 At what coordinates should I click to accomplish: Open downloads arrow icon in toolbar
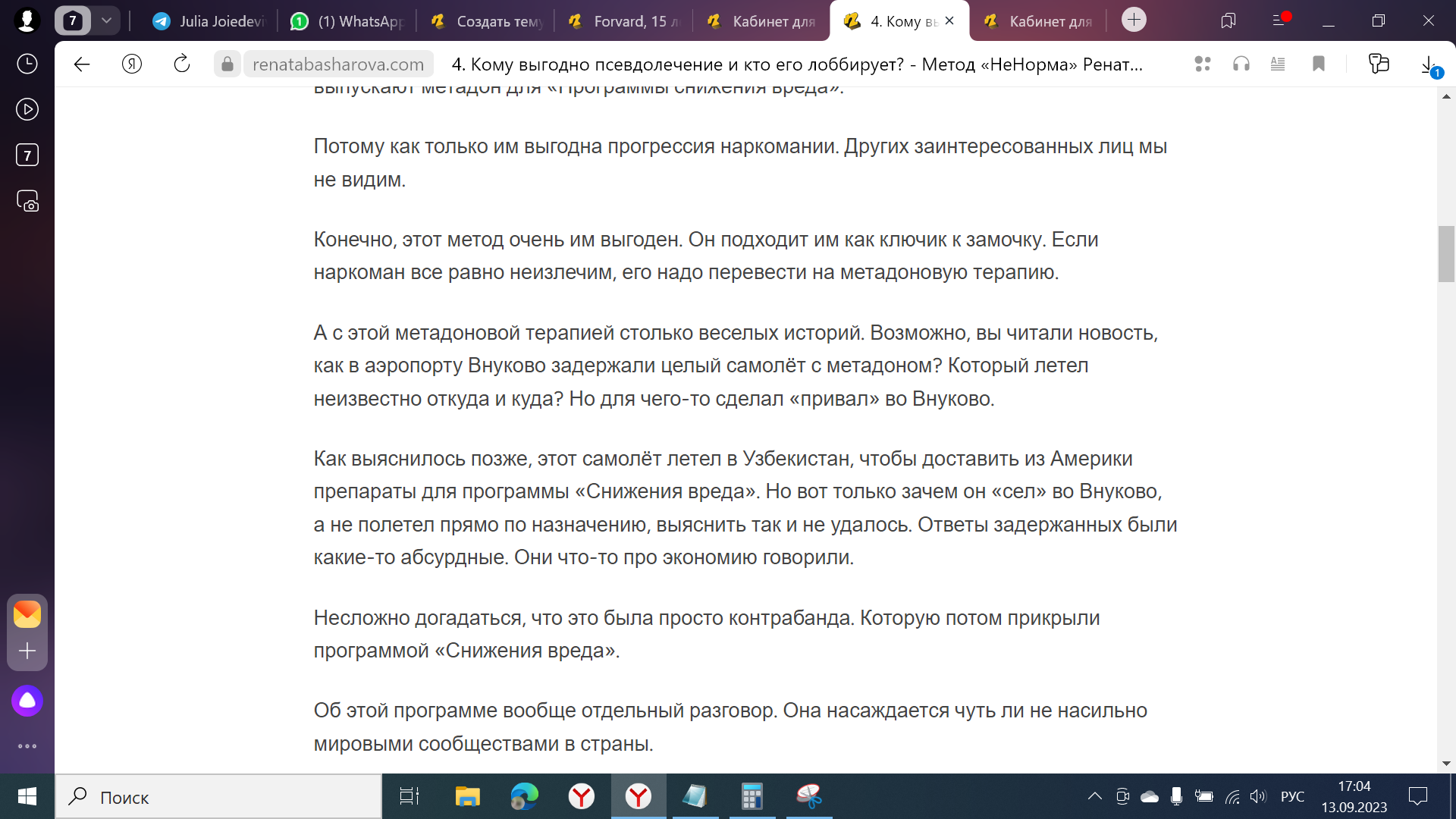coord(1428,64)
